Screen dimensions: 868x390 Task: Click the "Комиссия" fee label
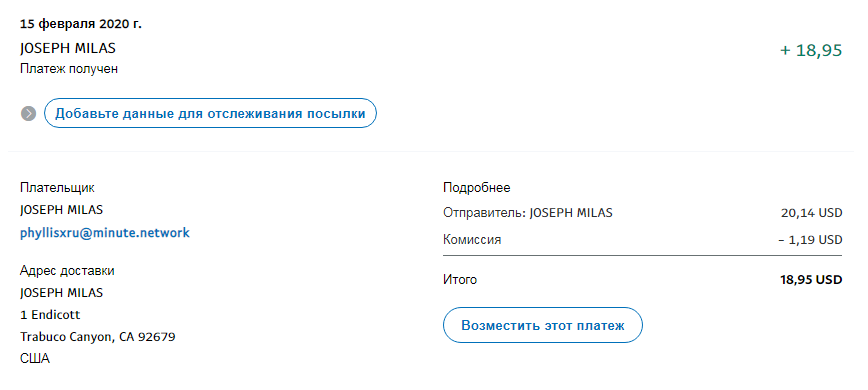[472, 240]
